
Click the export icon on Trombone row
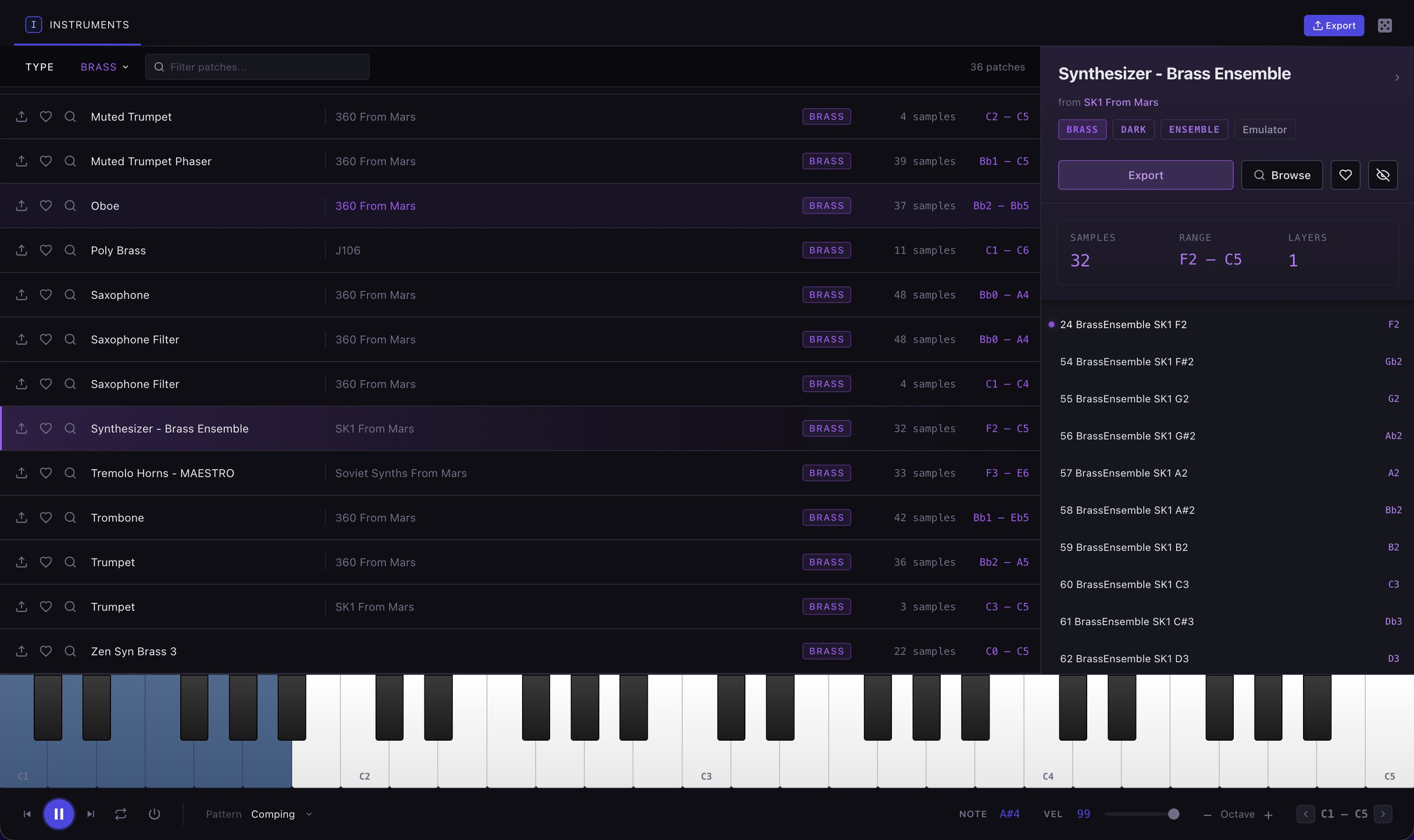(22, 517)
